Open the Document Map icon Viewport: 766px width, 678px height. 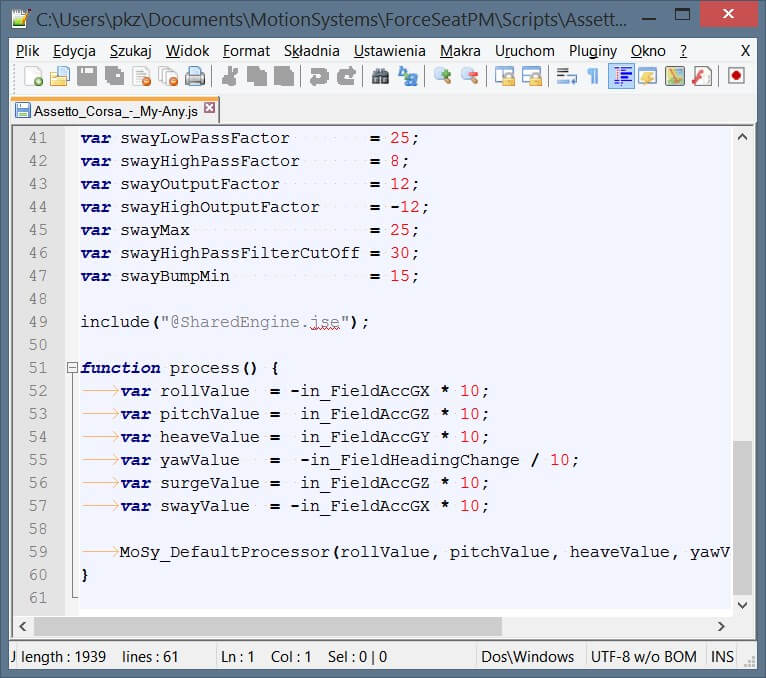tap(675, 77)
